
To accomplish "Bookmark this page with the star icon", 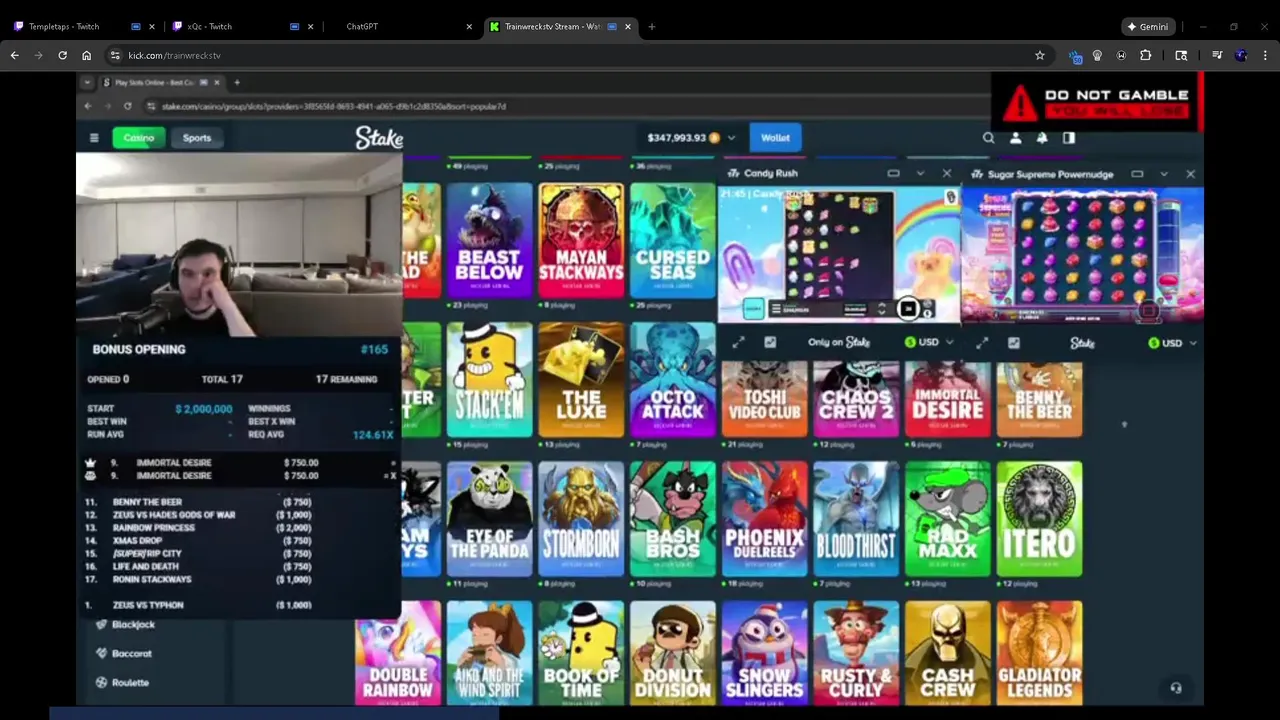I will pyautogui.click(x=1040, y=55).
